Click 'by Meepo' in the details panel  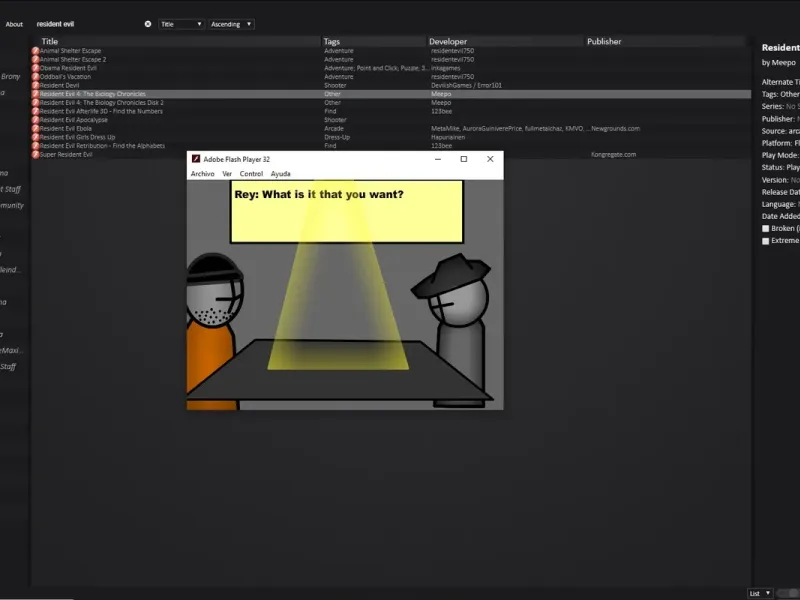[x=779, y=63]
